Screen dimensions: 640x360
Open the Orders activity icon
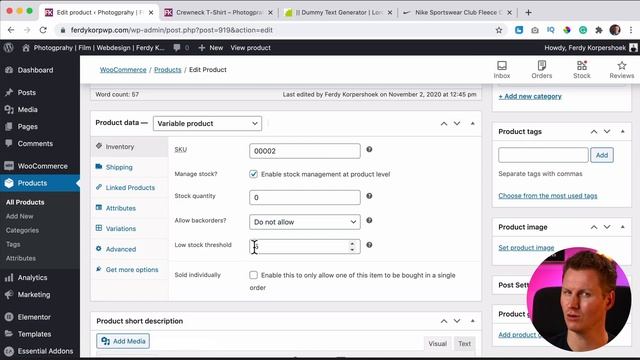542,69
